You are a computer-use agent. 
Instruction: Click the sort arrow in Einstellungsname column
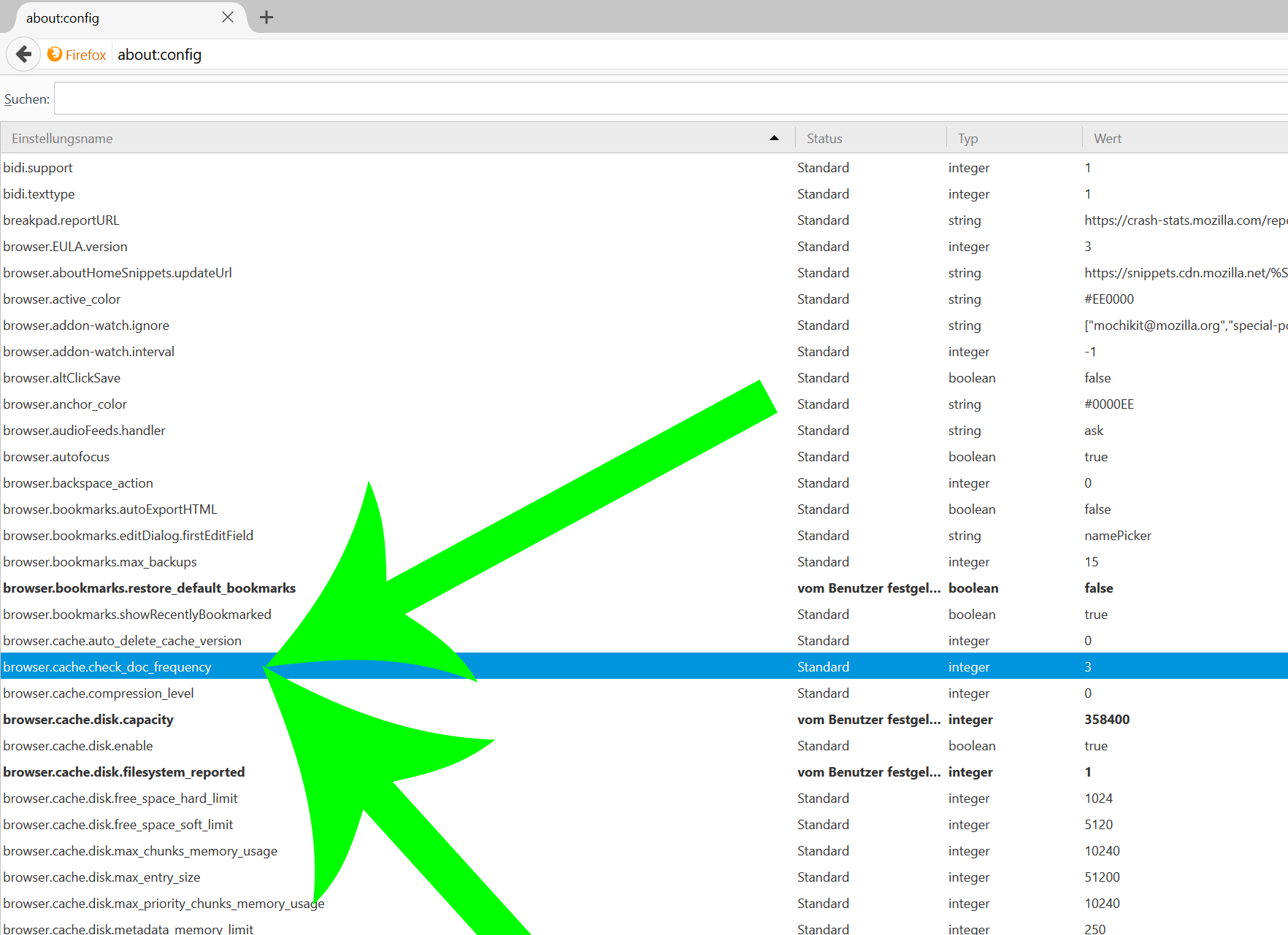[774, 138]
